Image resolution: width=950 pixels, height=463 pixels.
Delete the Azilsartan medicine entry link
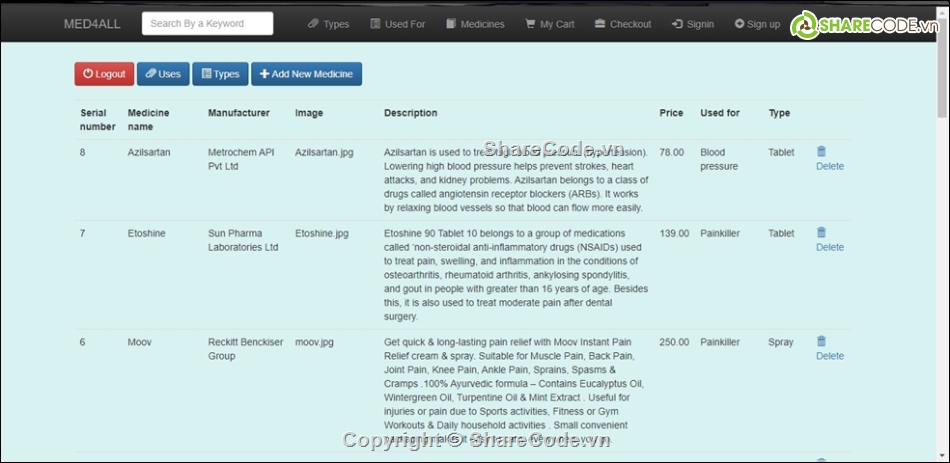pyautogui.click(x=830, y=167)
